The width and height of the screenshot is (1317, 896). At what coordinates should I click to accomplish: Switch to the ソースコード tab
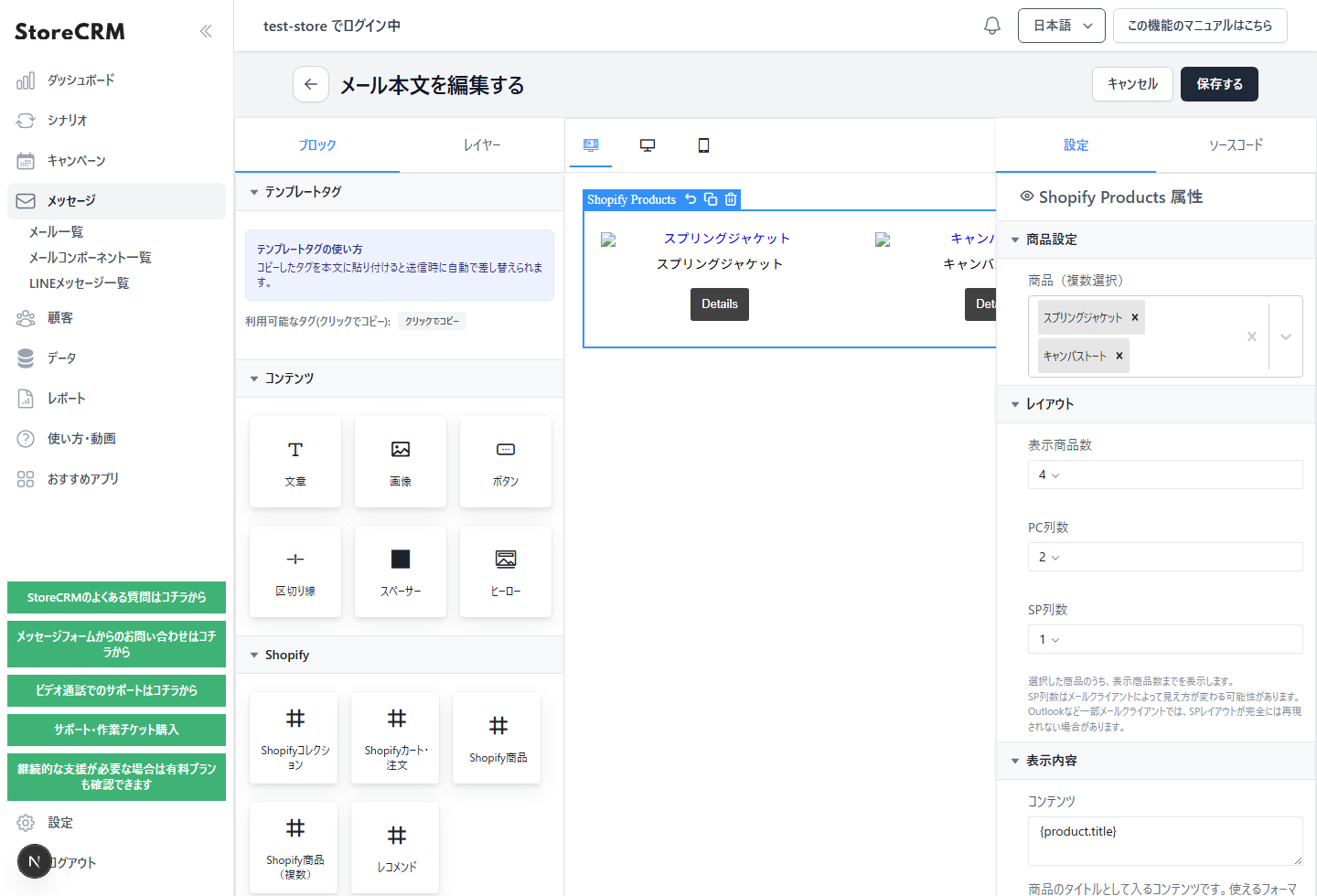(x=1236, y=145)
